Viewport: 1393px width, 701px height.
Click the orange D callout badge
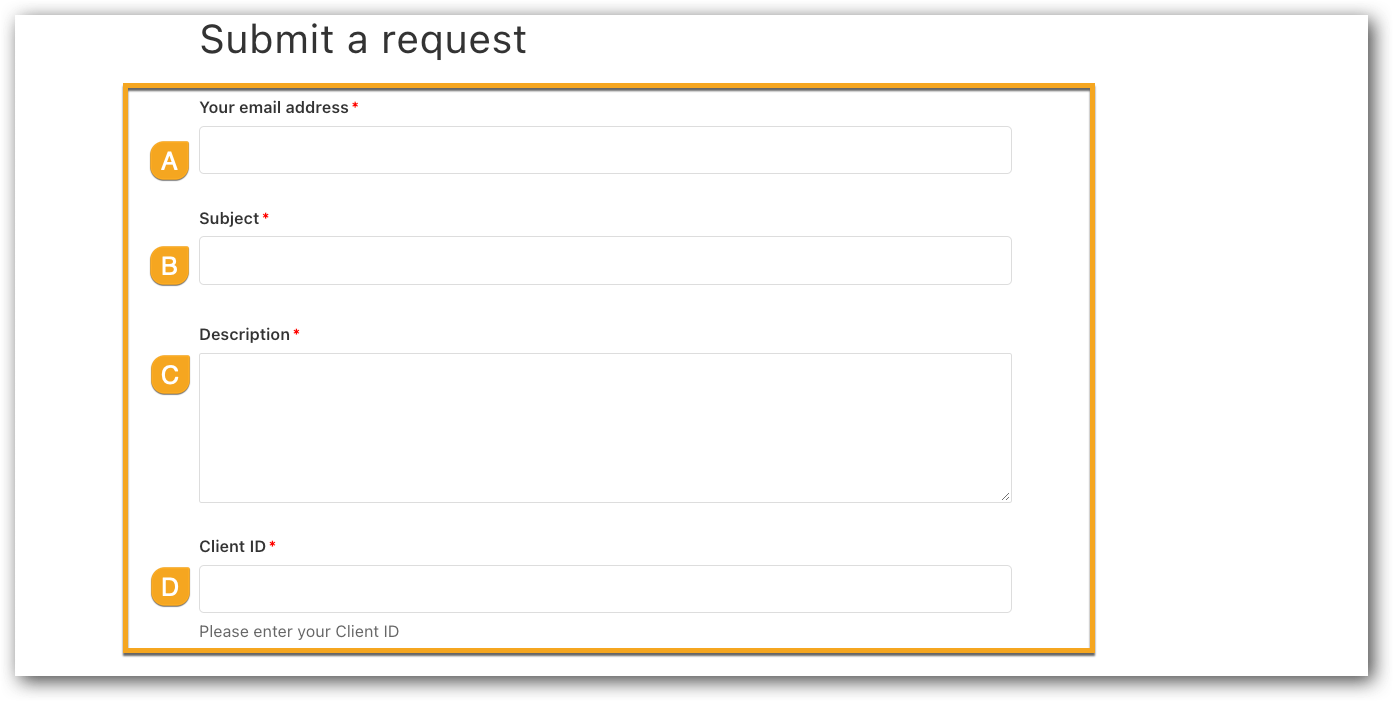point(170,587)
